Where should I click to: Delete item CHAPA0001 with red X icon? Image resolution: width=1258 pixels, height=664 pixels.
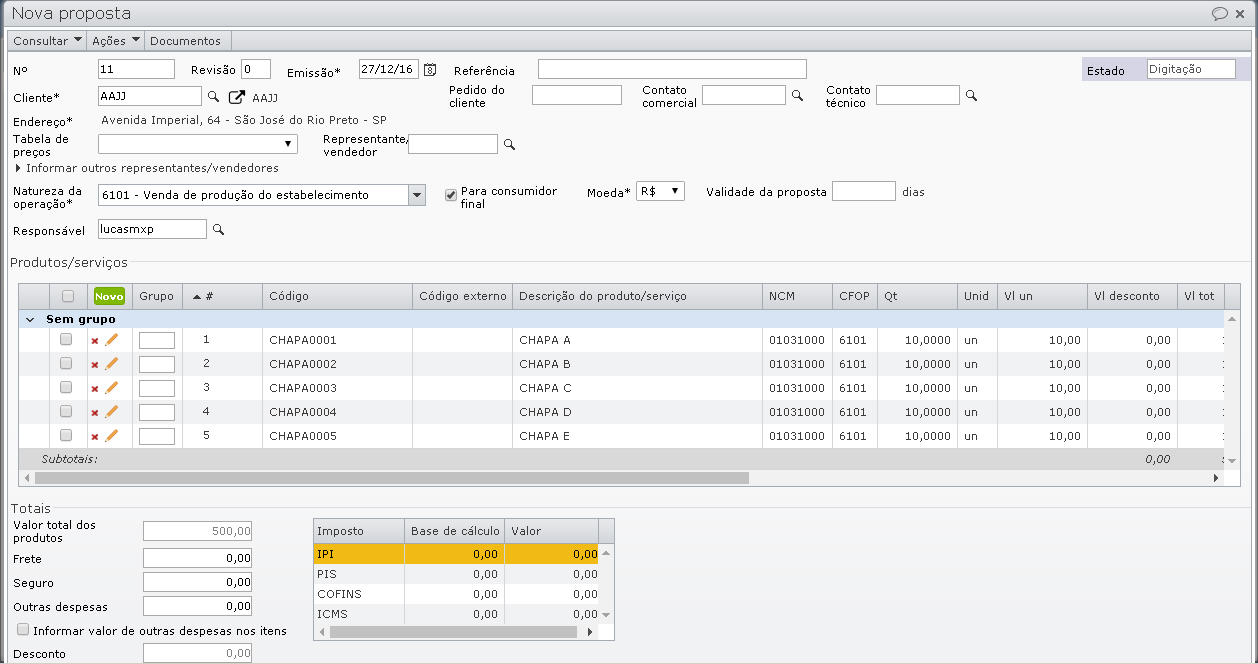[95, 341]
